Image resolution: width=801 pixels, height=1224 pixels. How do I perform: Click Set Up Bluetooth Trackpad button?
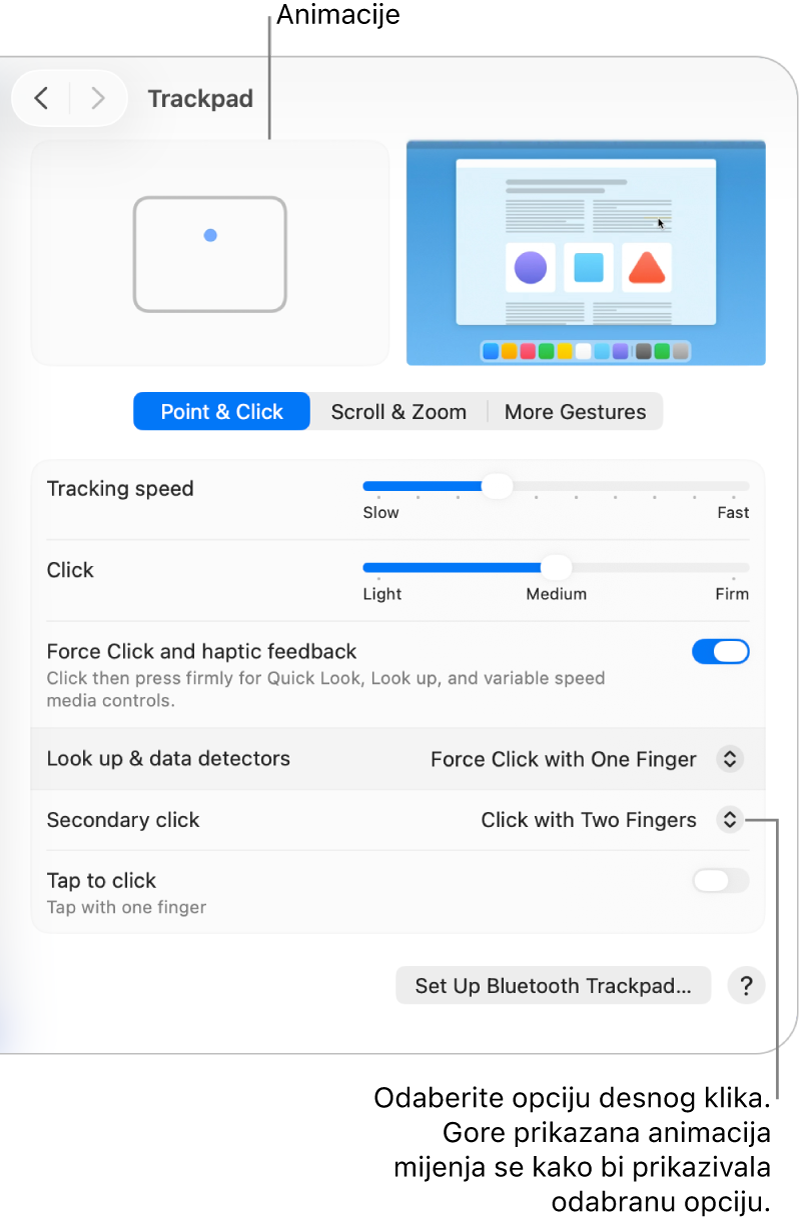[553, 986]
